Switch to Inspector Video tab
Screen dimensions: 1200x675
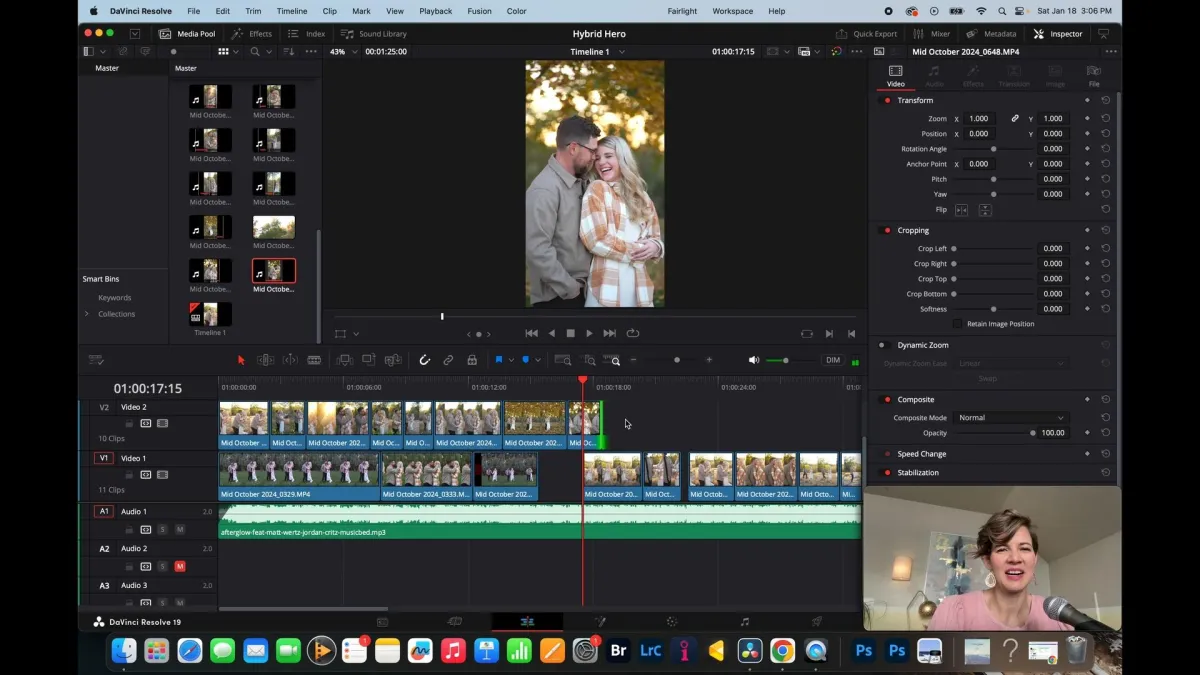tap(895, 76)
